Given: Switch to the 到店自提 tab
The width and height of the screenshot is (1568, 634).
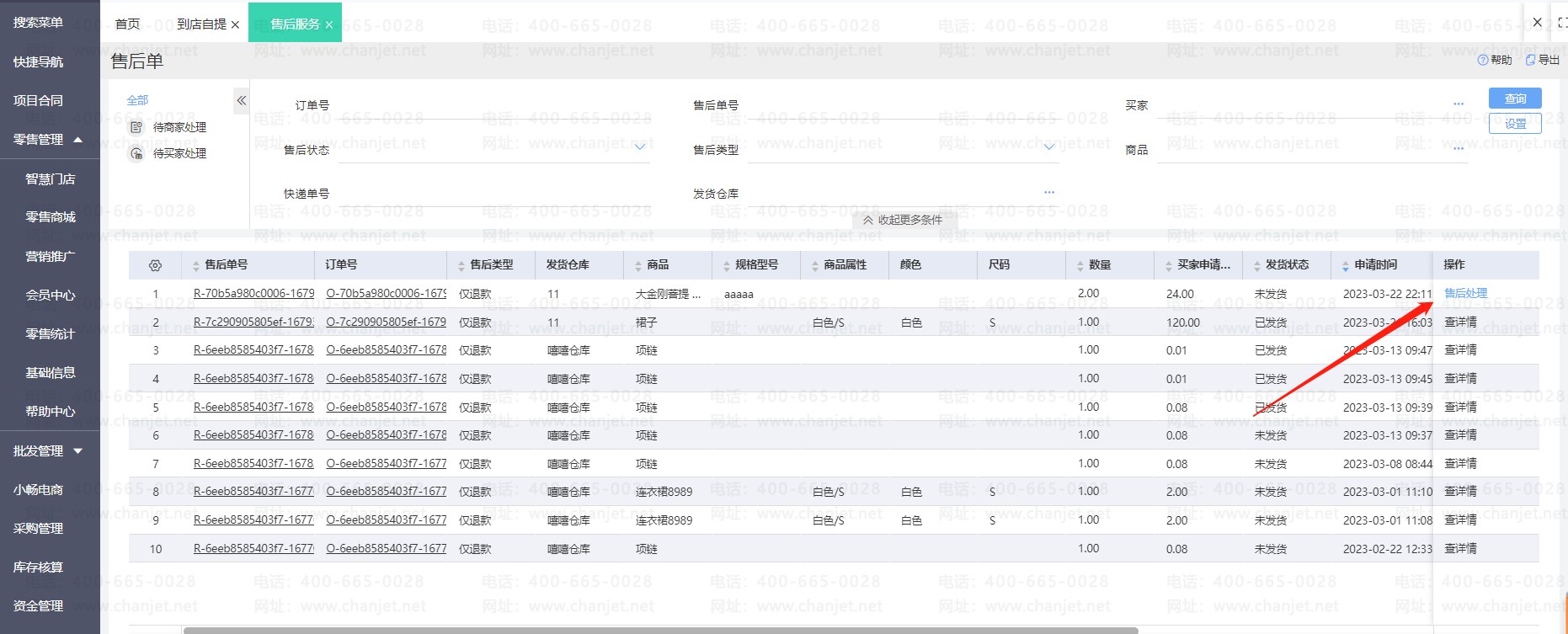Looking at the screenshot, I should [x=201, y=24].
